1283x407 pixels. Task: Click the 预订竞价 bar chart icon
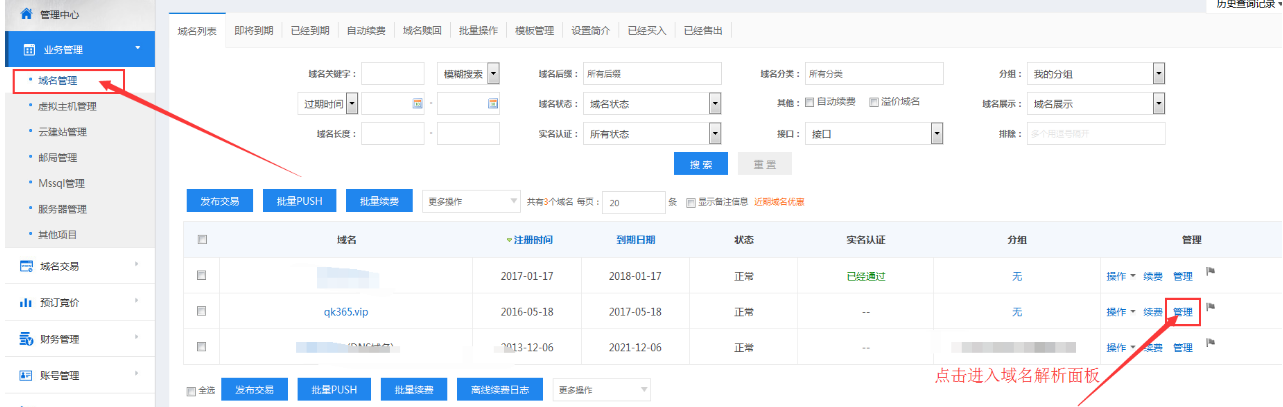(27, 302)
